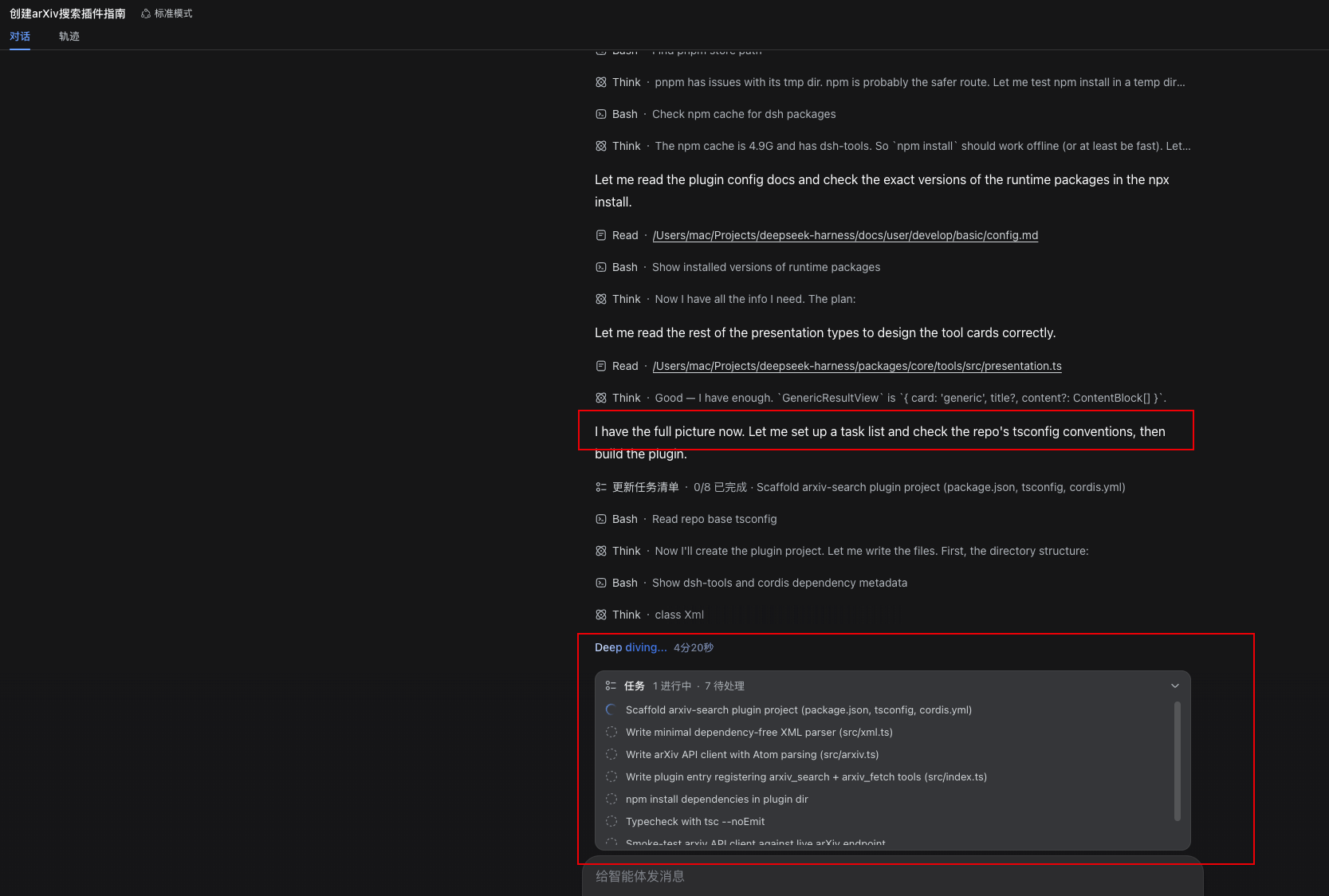Click the pending circle beside 'Typecheck with tsc --noEmit'
1329x896 pixels.
click(611, 821)
